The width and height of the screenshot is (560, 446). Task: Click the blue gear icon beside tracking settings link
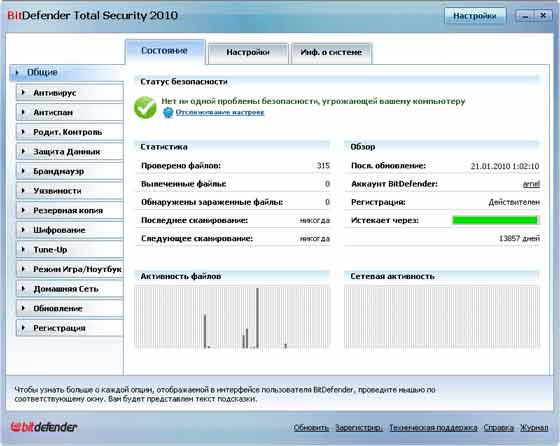click(168, 112)
